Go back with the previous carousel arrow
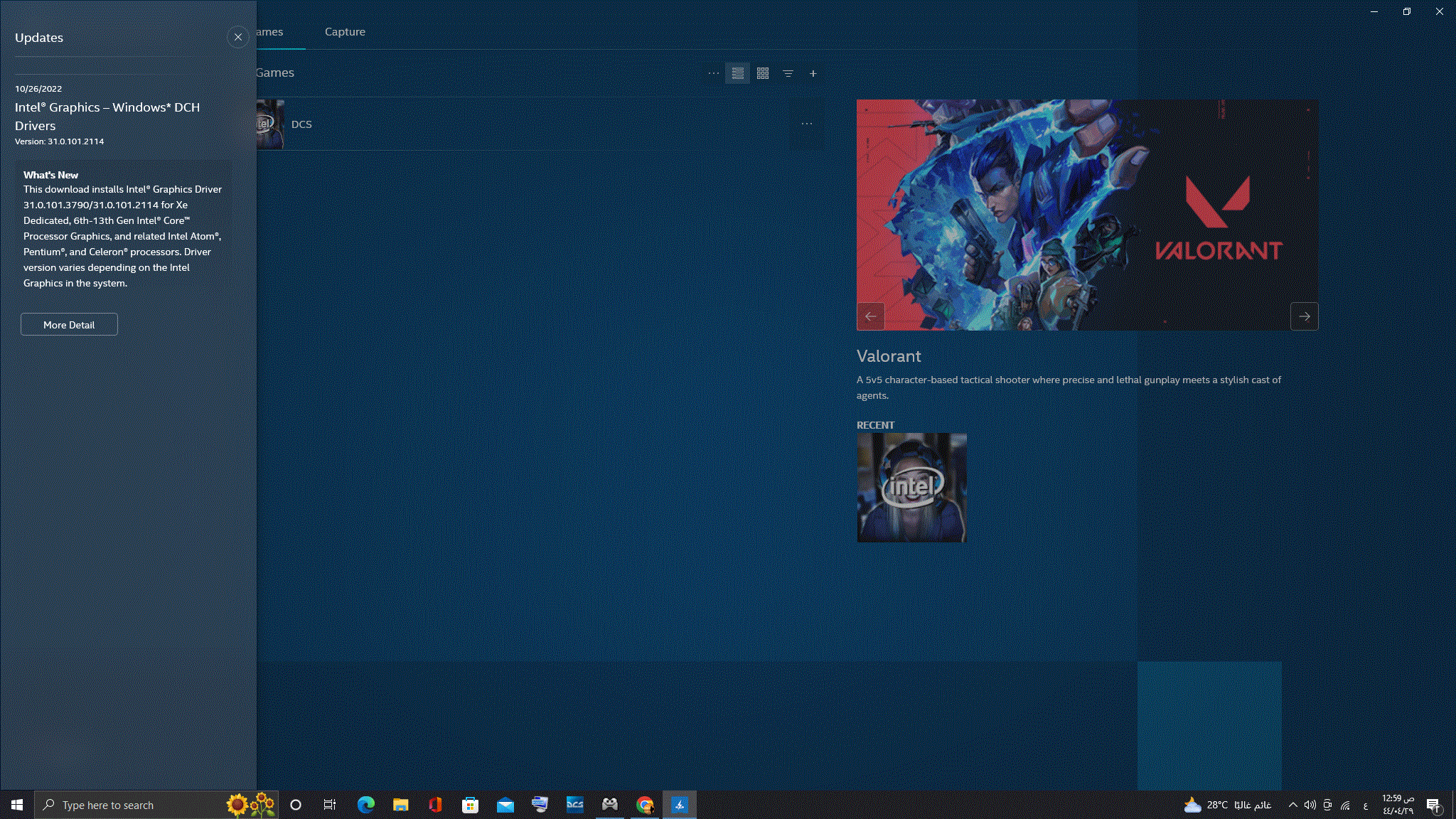 tap(871, 316)
